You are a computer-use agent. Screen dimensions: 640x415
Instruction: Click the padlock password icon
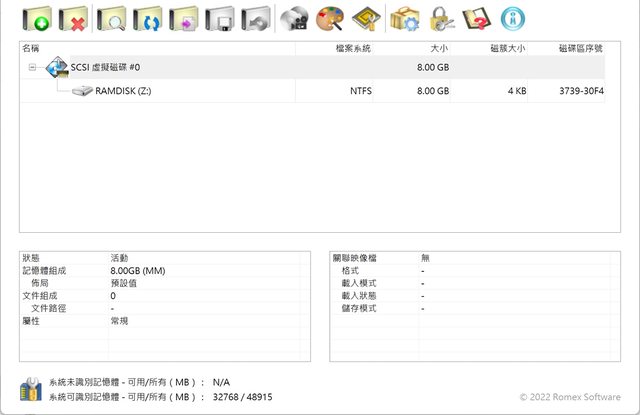click(x=441, y=18)
